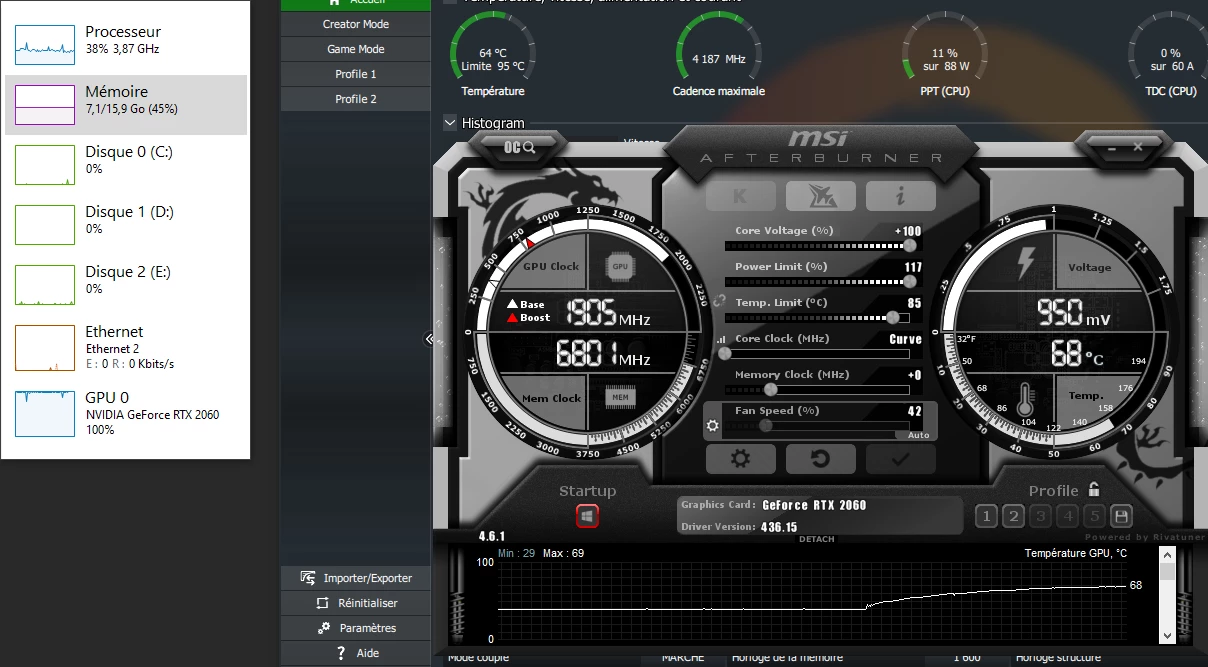Switch to Game Mode
The height and width of the screenshot is (667, 1208).
356,49
